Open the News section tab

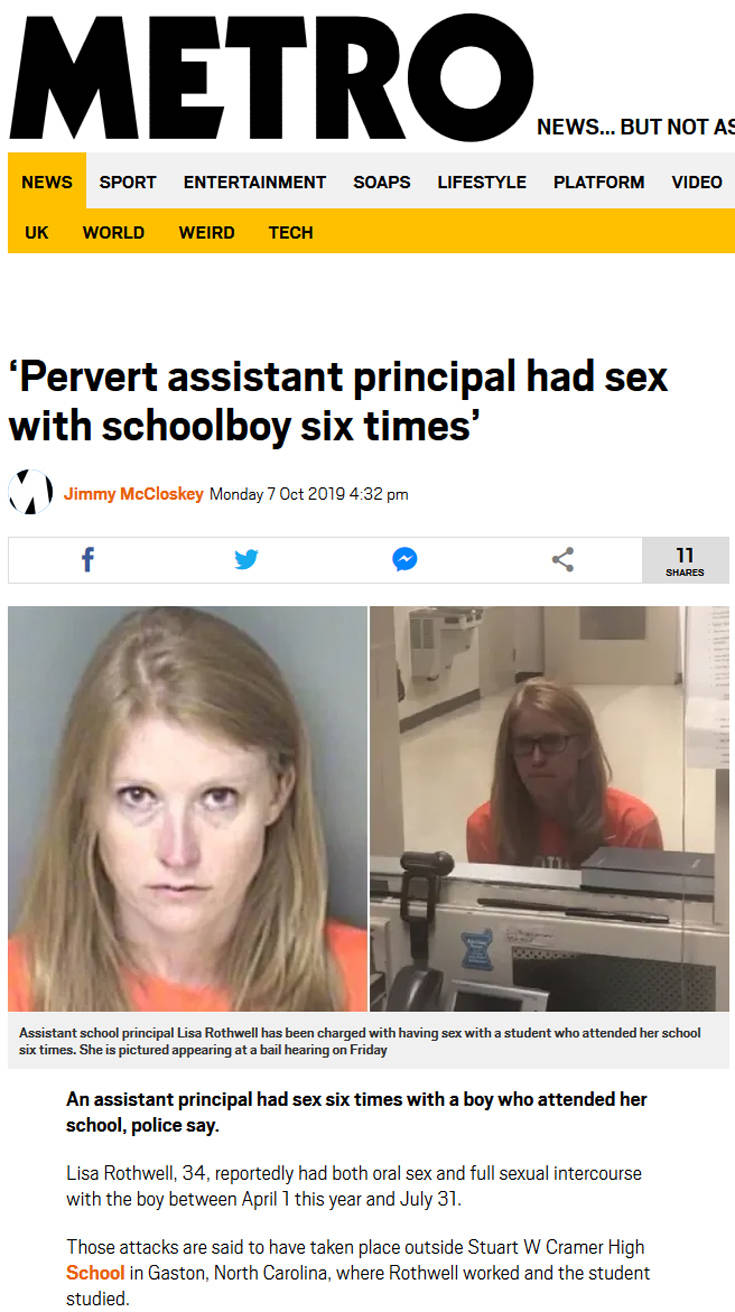coord(47,182)
